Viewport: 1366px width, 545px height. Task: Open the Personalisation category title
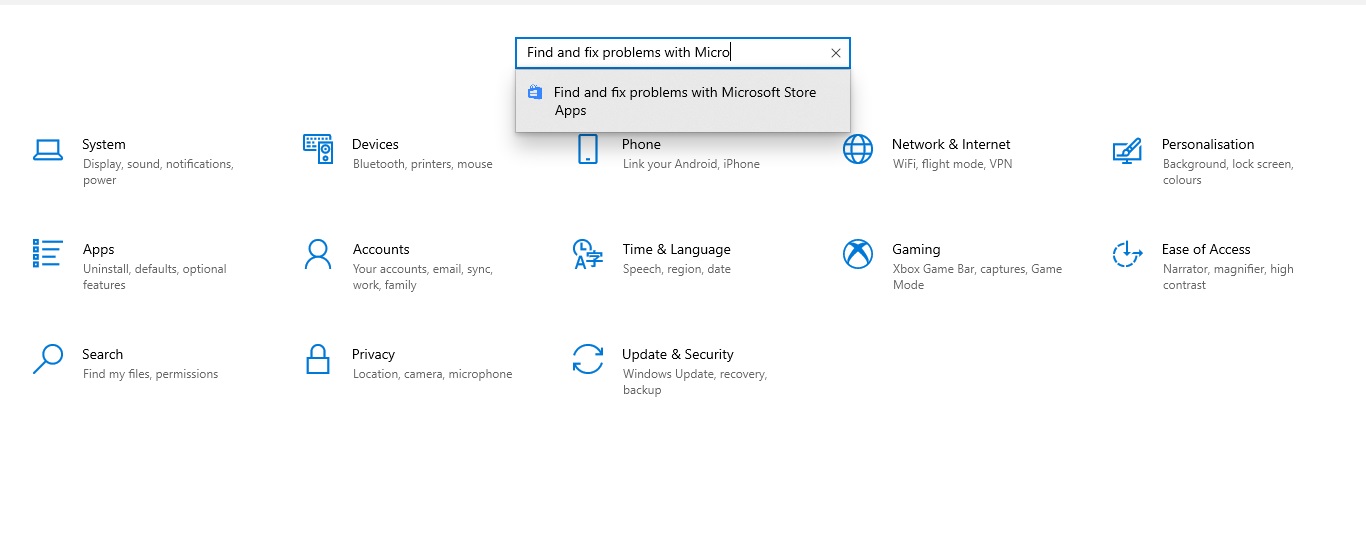pos(1208,144)
